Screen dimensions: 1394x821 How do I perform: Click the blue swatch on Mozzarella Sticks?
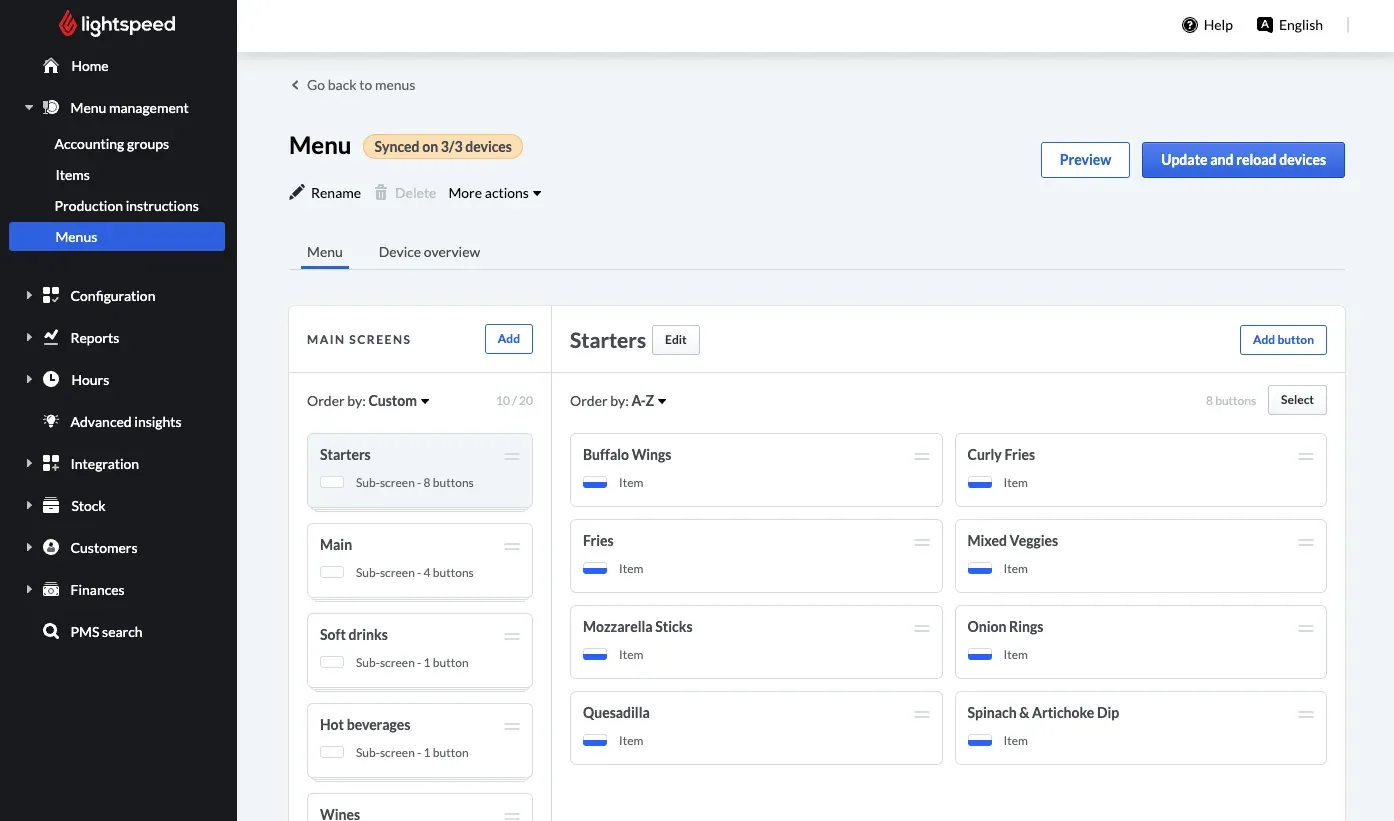(x=595, y=655)
